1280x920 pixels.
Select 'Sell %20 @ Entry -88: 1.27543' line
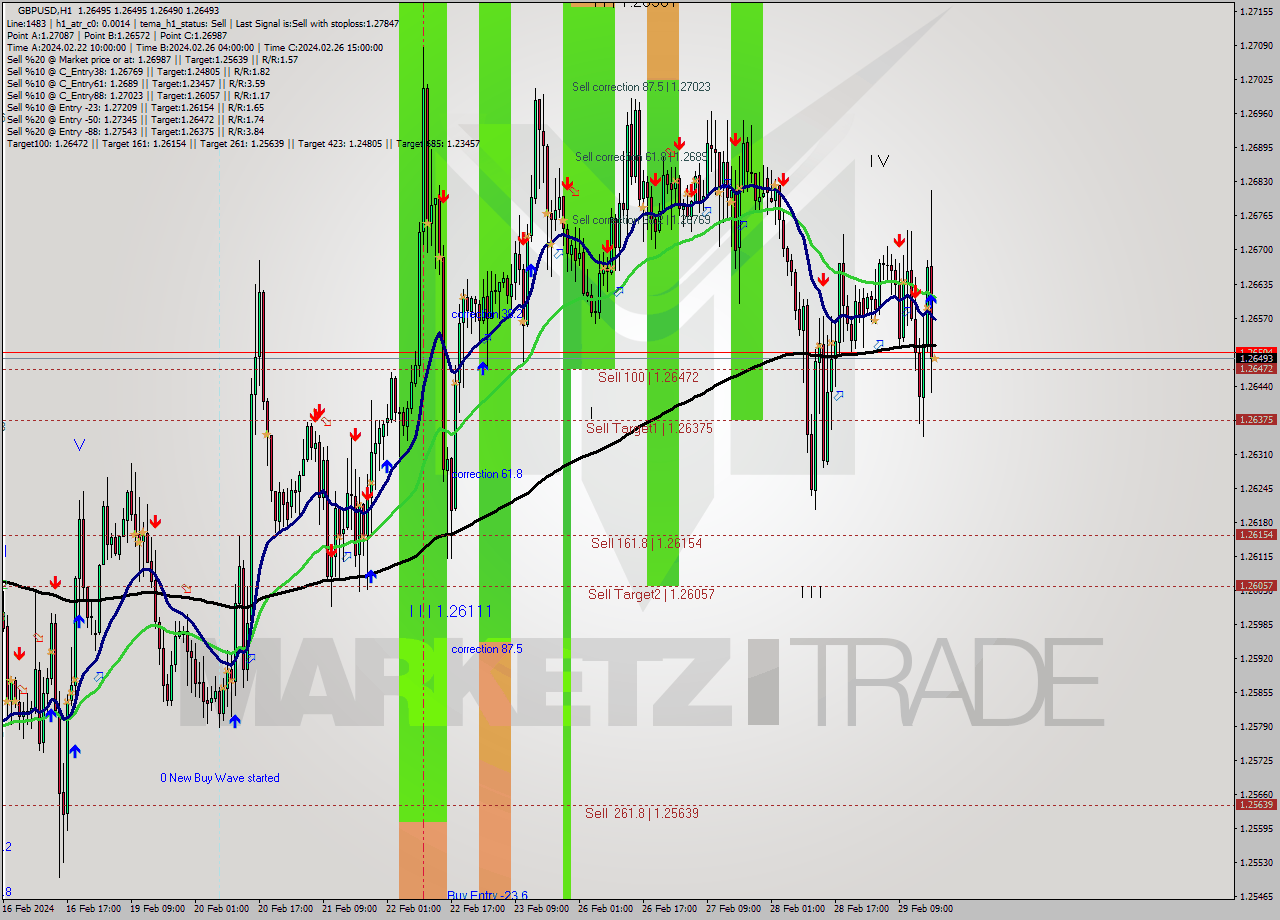tap(135, 131)
